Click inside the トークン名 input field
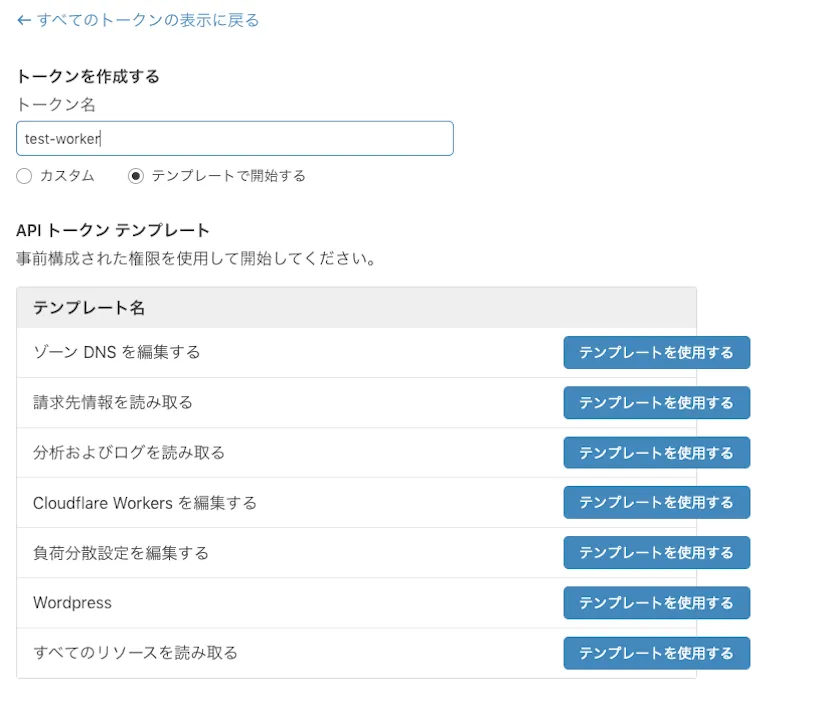This screenshot has height=715, width=818. coord(234,138)
